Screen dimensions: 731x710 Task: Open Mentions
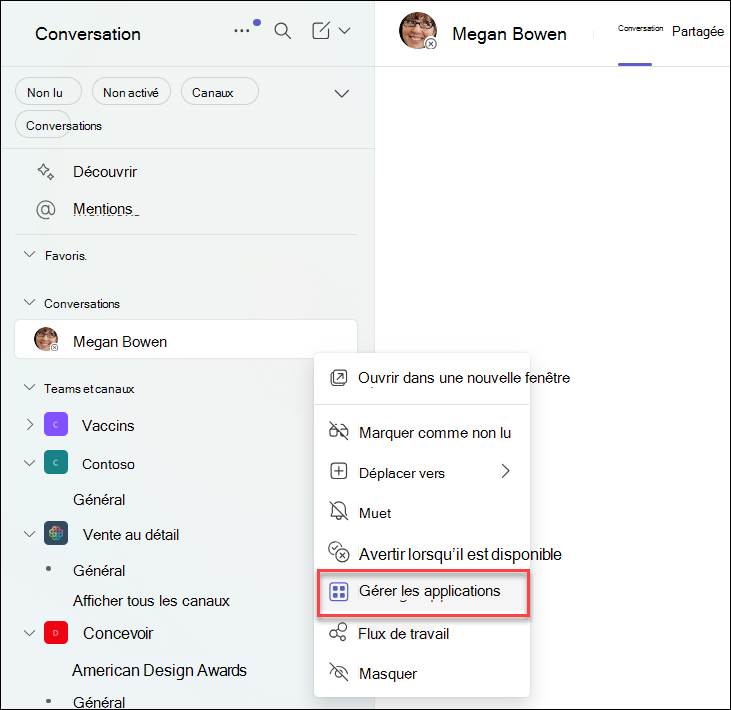click(103, 209)
